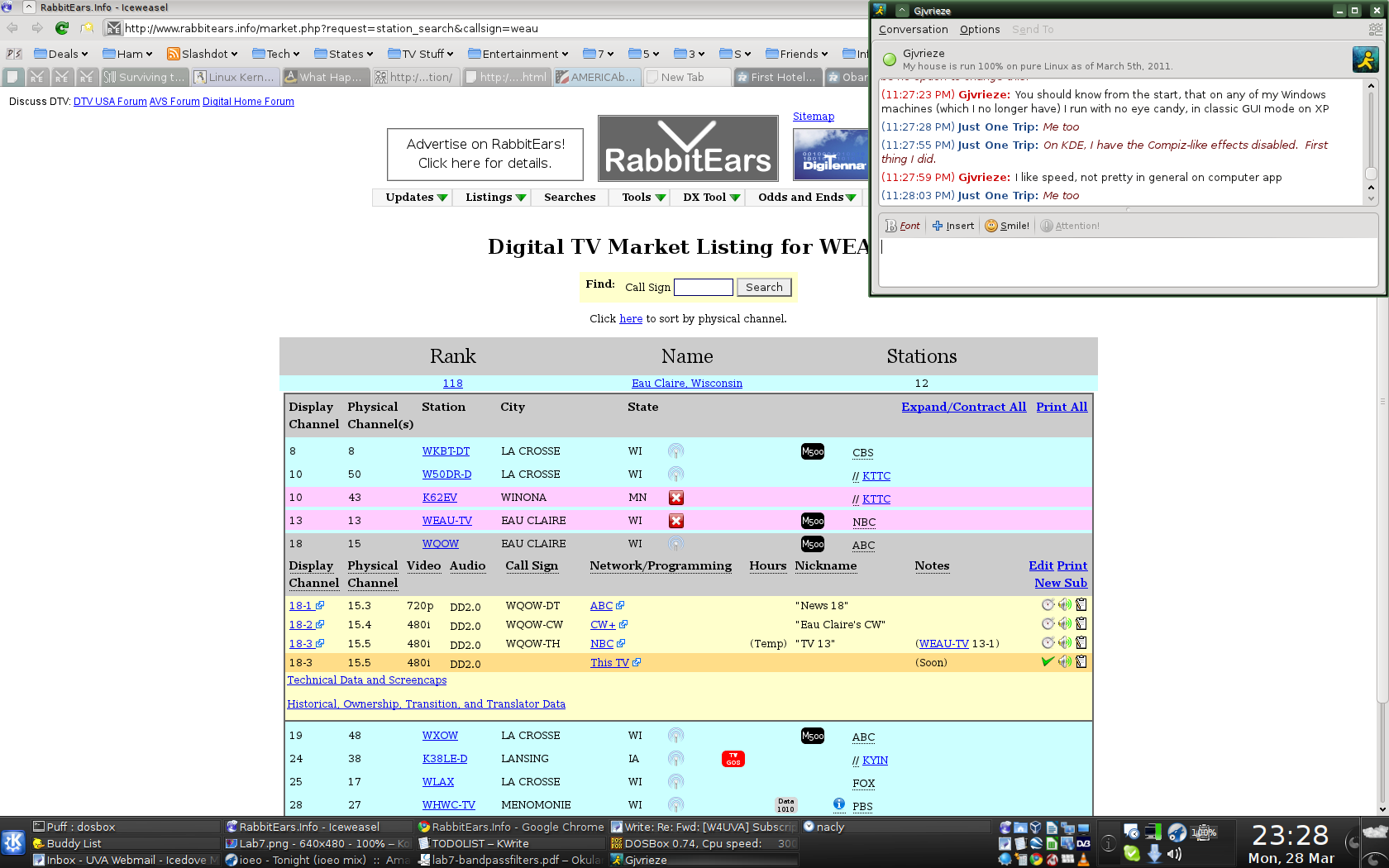1389x868 pixels.
Task: Click the Eau Claire, Wisconsin market link
Action: (x=687, y=383)
